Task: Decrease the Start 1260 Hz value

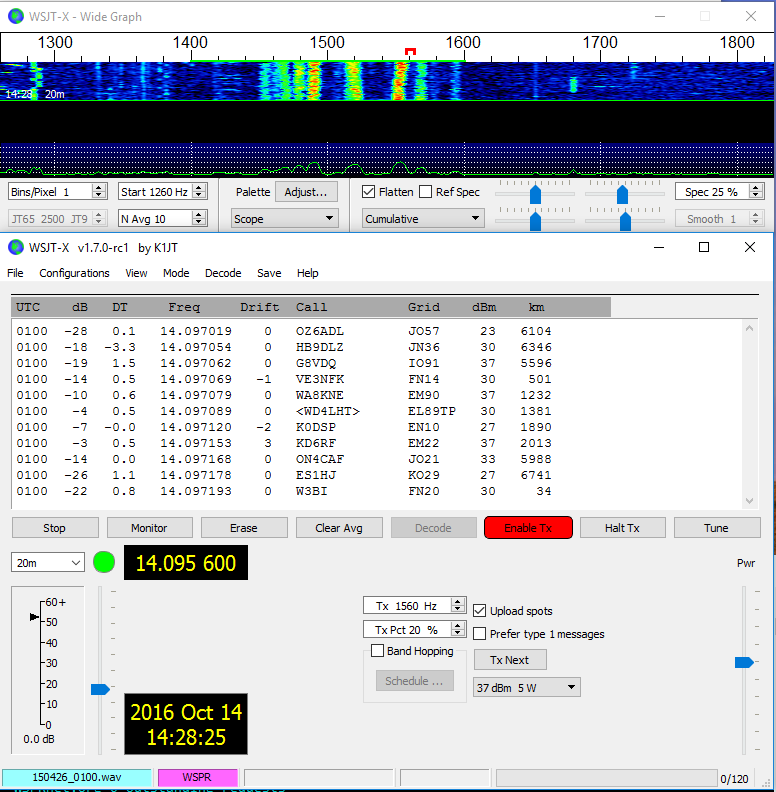Action: 199,196
